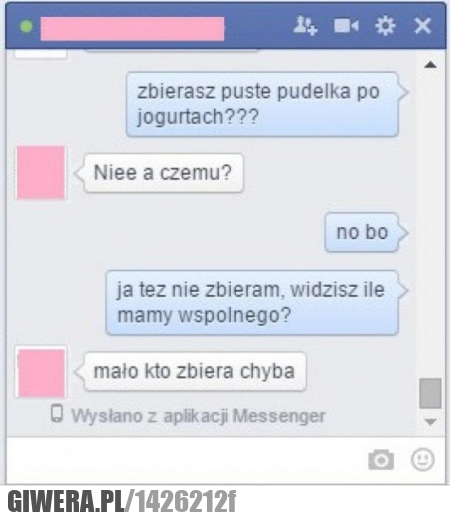Click in the message input field

187,460
